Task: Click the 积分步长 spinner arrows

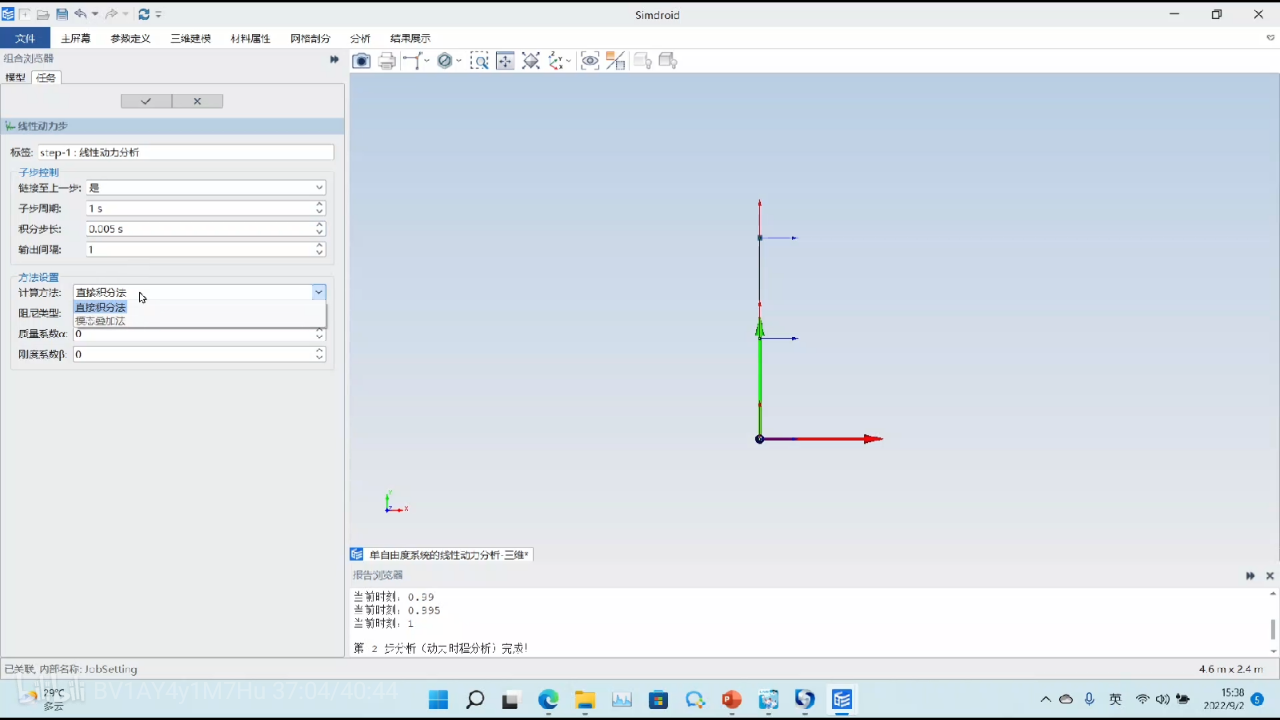Action: [x=320, y=229]
